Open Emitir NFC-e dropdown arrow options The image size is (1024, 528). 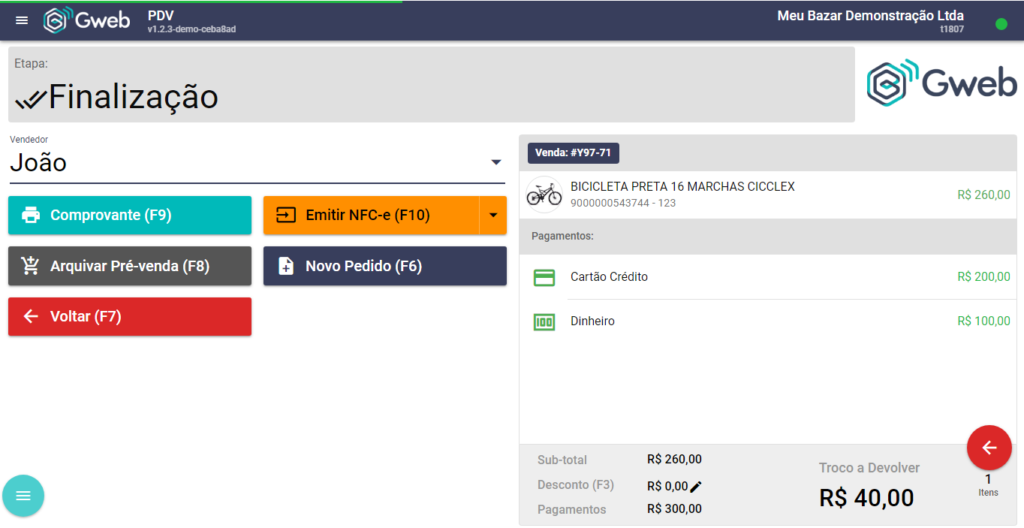[x=493, y=215]
